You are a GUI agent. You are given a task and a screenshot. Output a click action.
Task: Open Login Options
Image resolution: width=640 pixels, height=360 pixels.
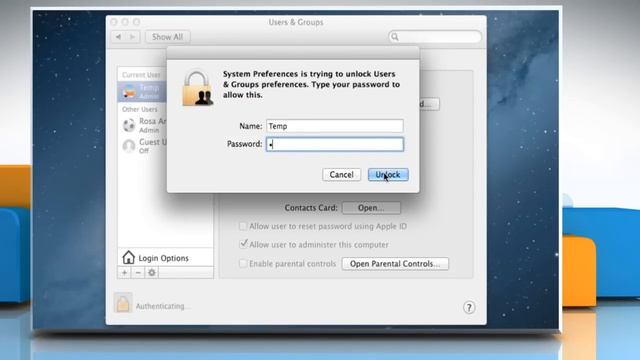[165, 258]
